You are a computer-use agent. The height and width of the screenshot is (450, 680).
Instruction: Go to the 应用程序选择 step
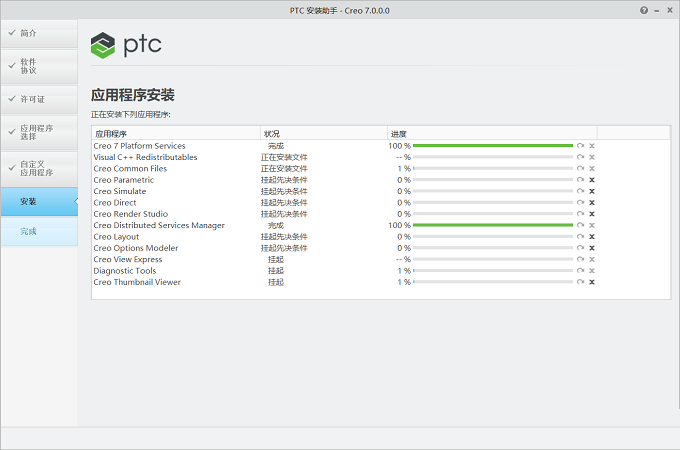(39, 132)
